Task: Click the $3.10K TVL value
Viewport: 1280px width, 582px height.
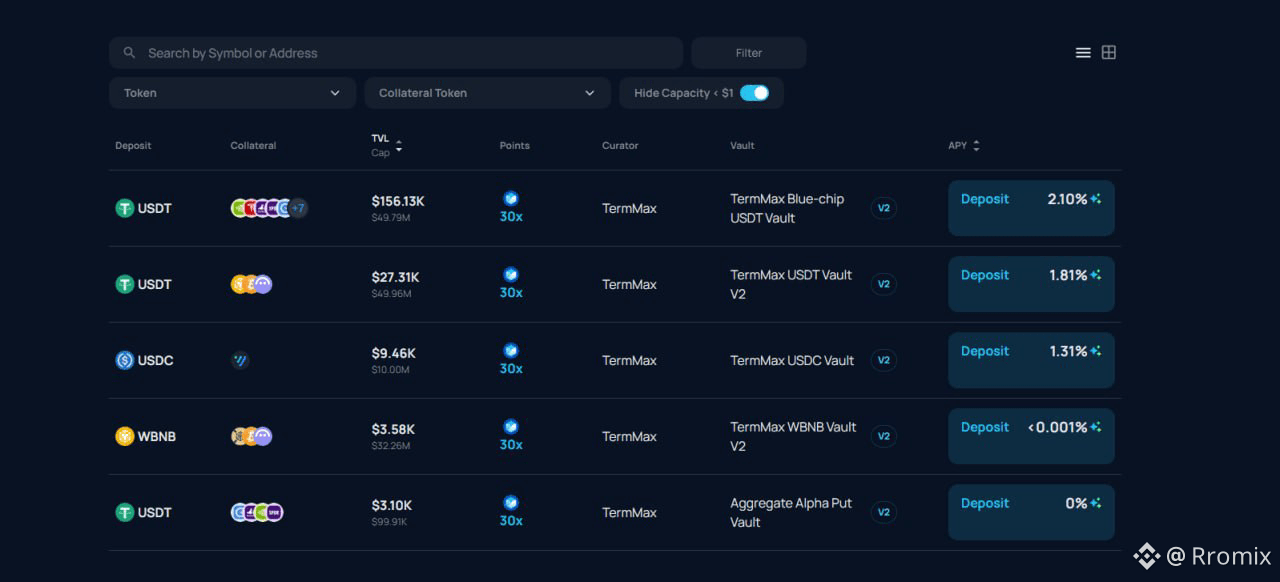Action: click(x=392, y=505)
